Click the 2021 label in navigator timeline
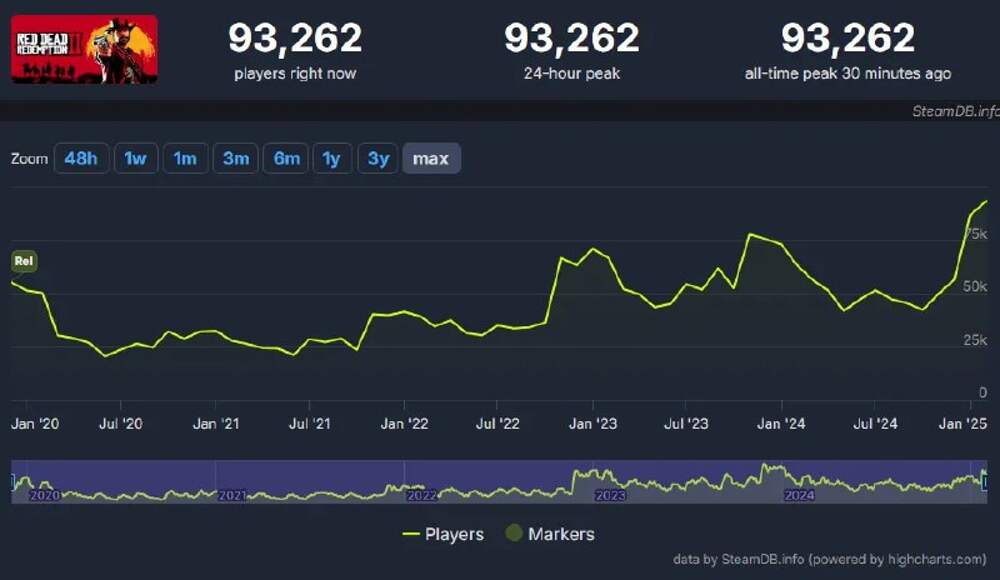The width and height of the screenshot is (1000, 580). pos(232,496)
